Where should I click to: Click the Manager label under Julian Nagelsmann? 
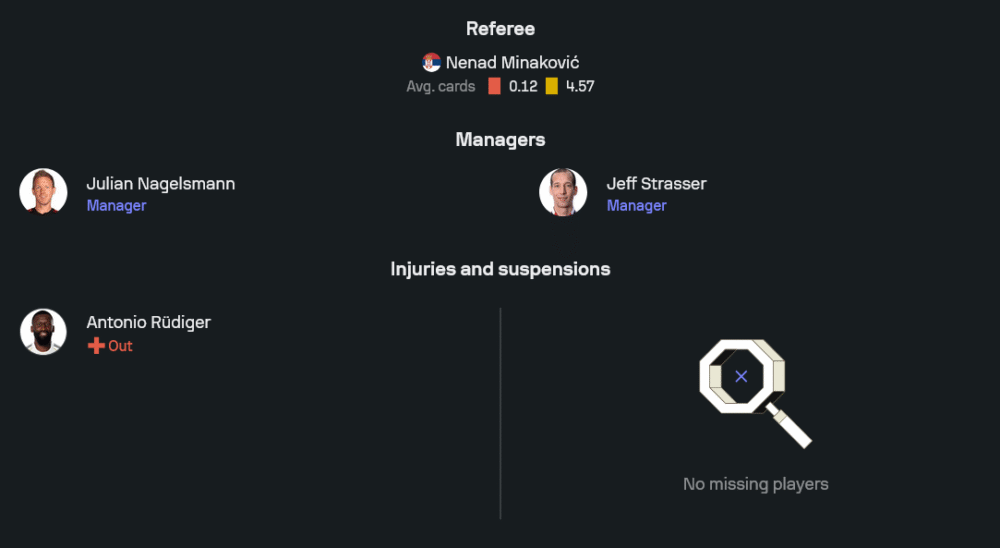pyautogui.click(x=116, y=205)
